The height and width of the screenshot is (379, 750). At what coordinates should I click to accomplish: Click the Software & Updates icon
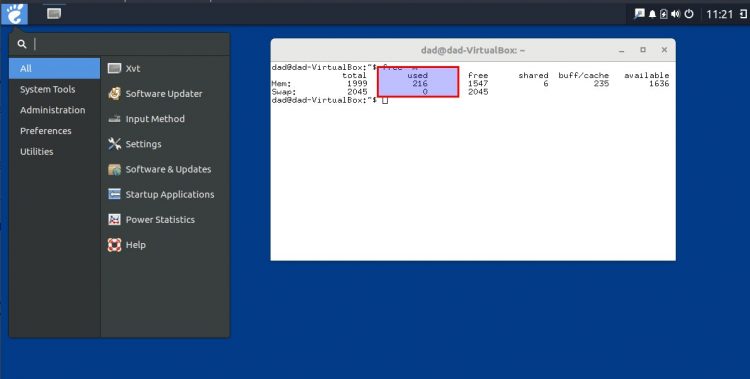(x=114, y=169)
